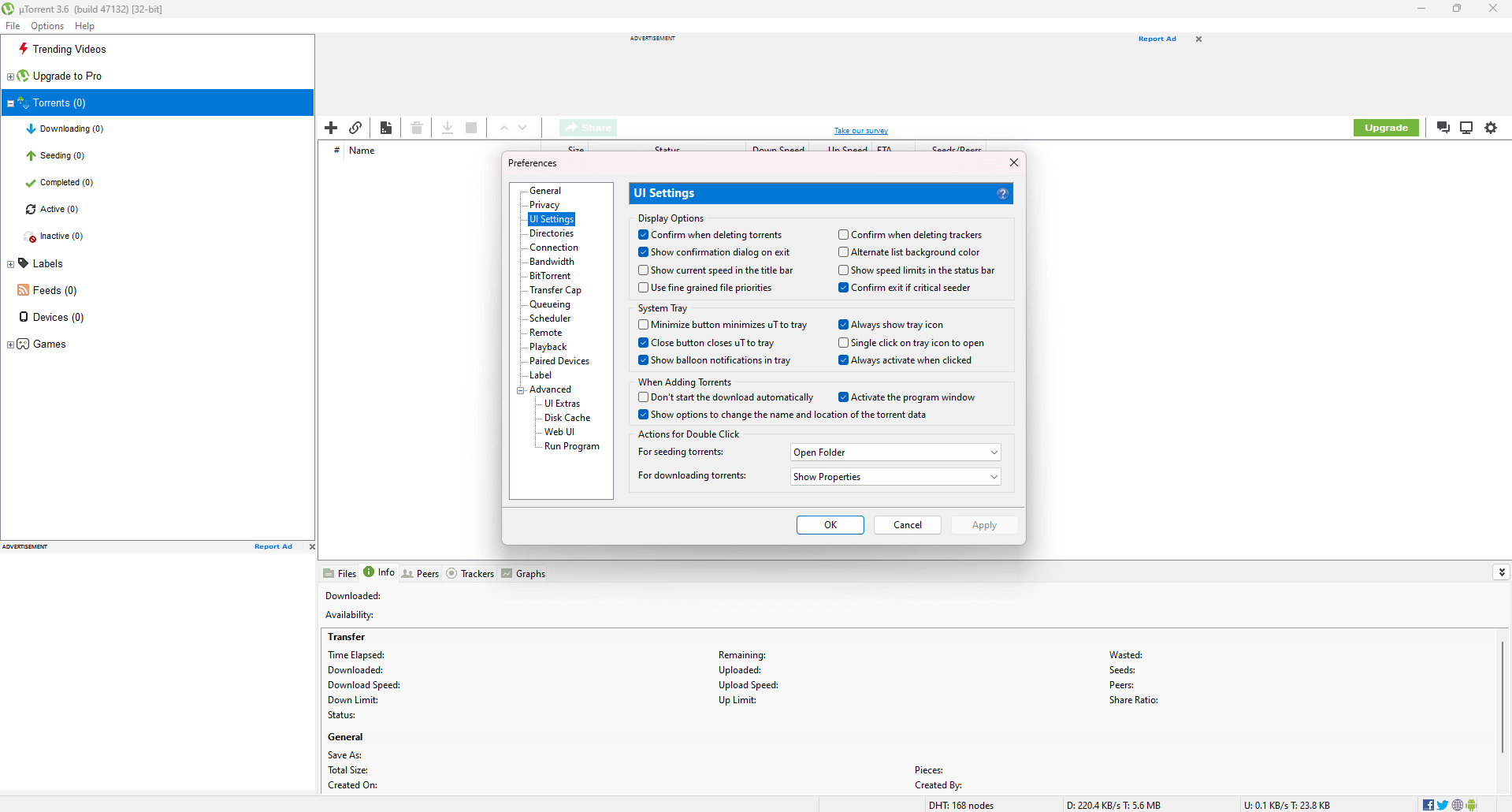
Task: Click the Remove torrent trash icon
Action: click(417, 128)
